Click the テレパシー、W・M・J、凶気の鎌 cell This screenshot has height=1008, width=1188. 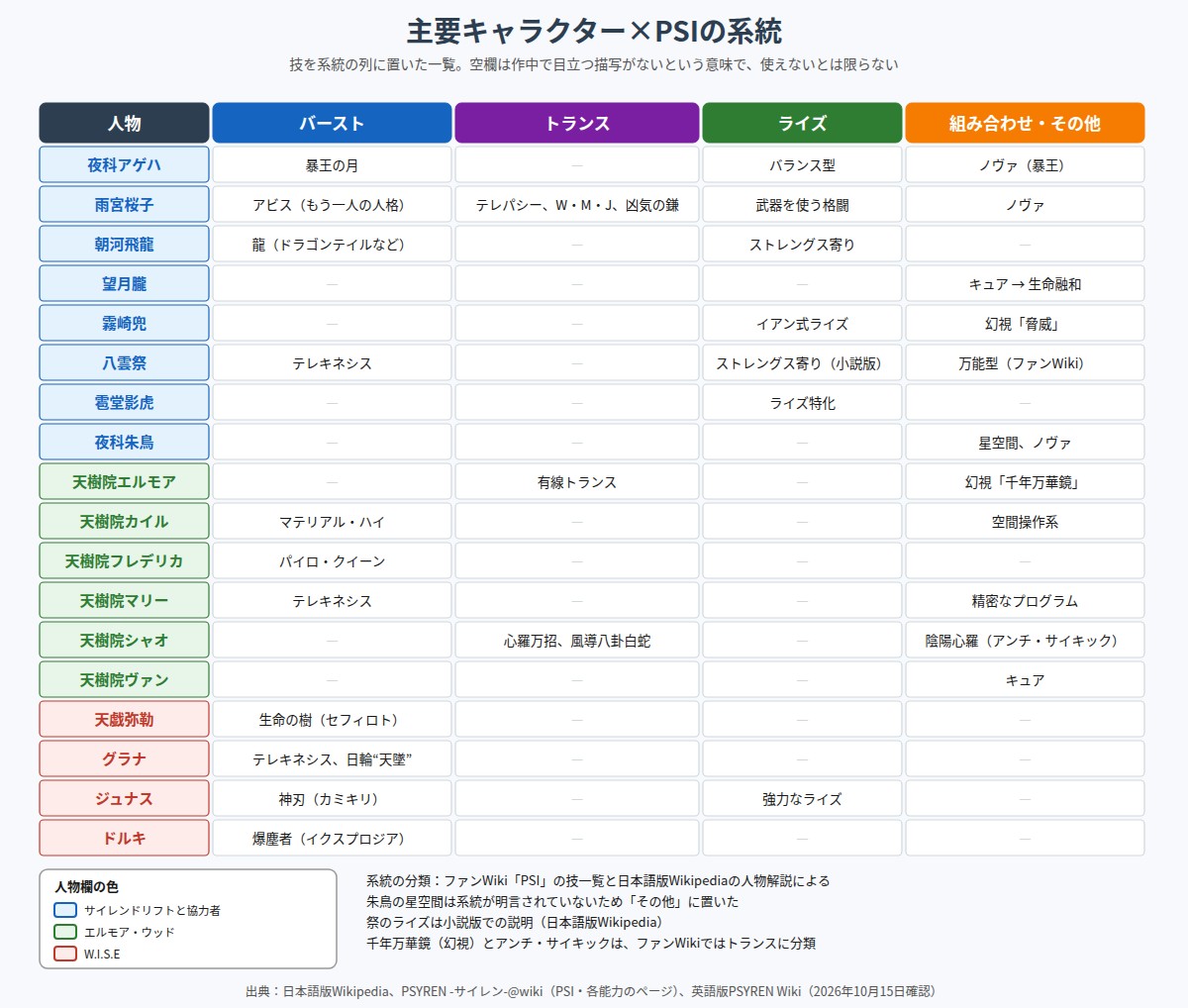(577, 204)
